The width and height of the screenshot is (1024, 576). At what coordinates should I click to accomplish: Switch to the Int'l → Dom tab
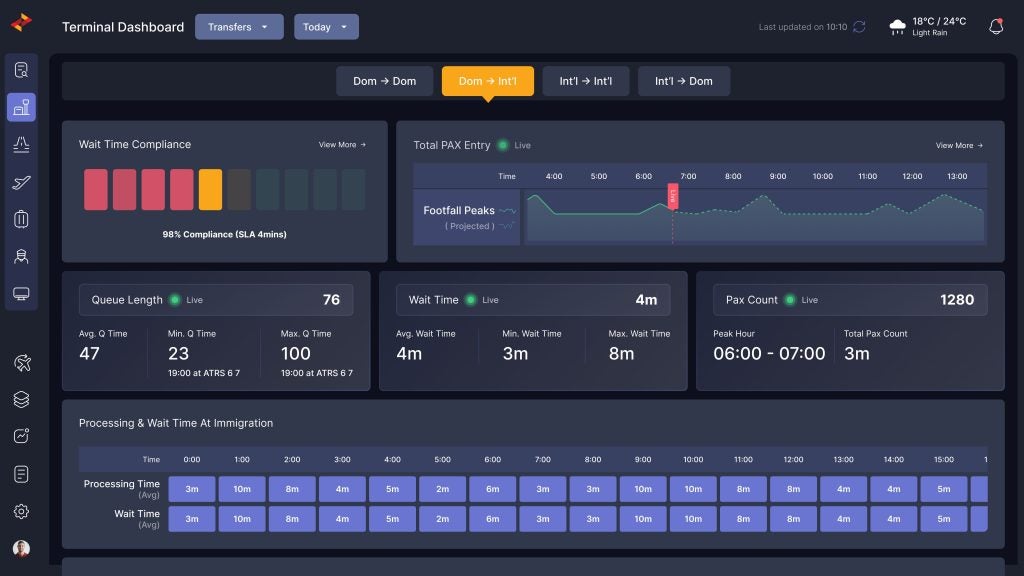tap(684, 81)
